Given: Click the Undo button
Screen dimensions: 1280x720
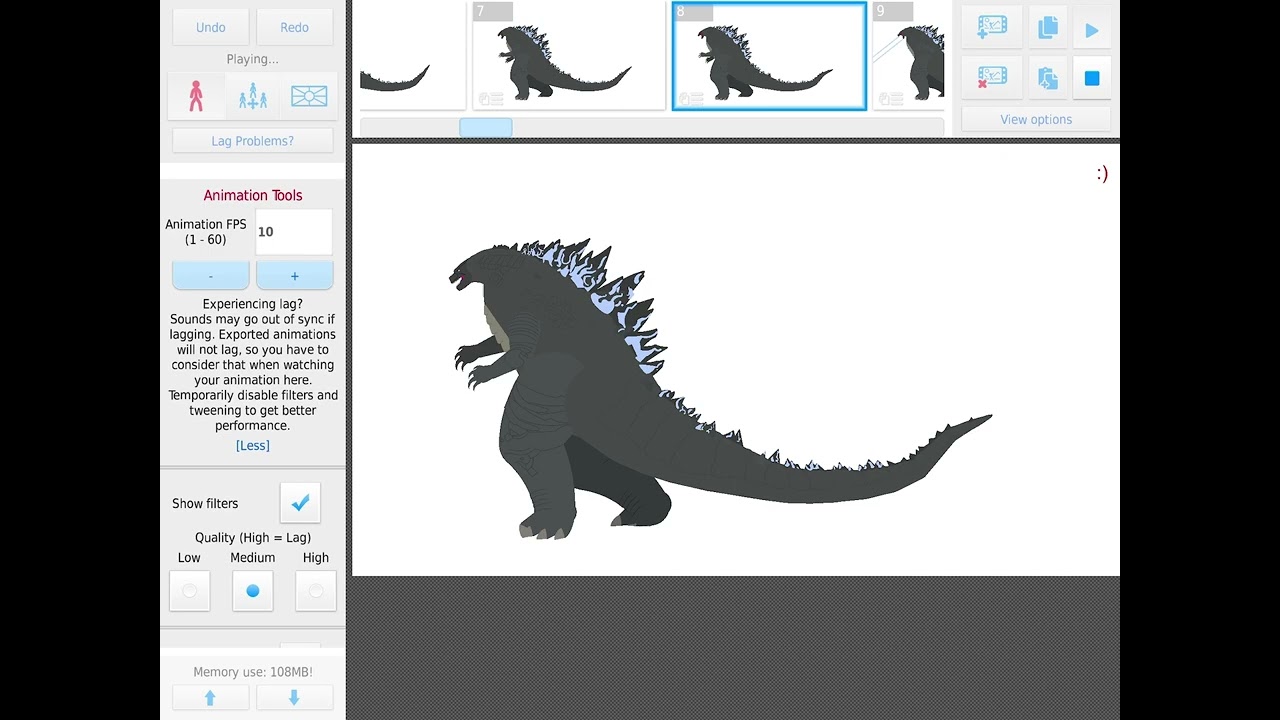Looking at the screenshot, I should click(x=210, y=27).
